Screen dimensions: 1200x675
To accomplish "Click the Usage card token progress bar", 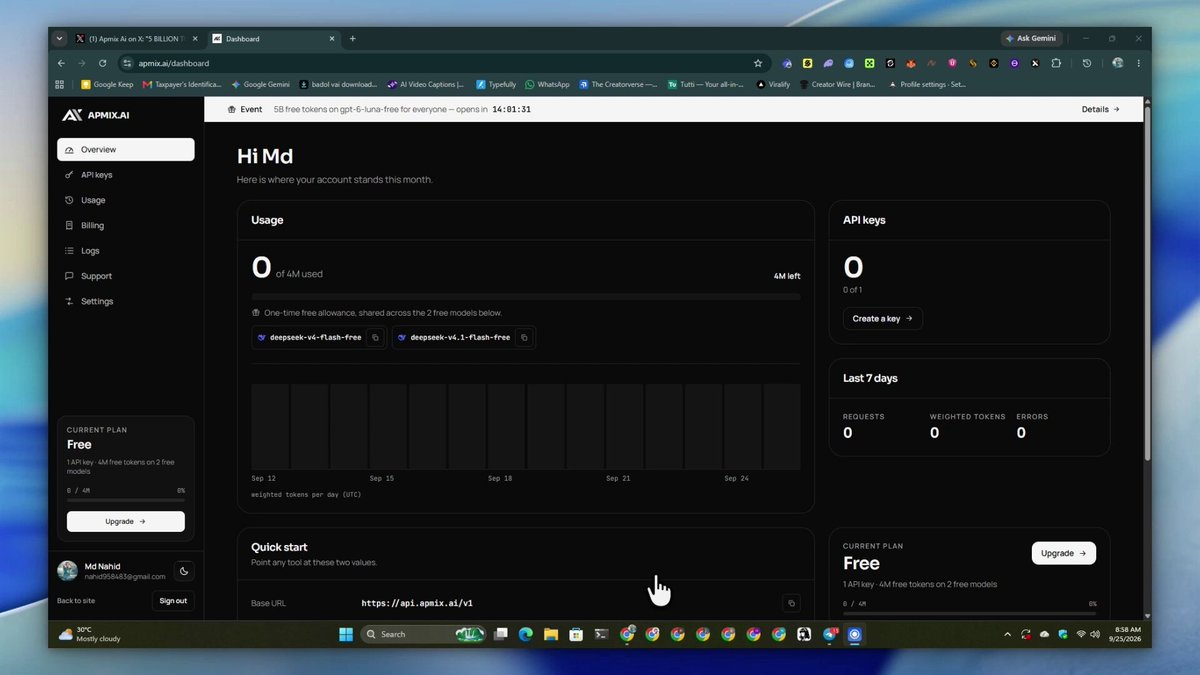I will pos(526,297).
